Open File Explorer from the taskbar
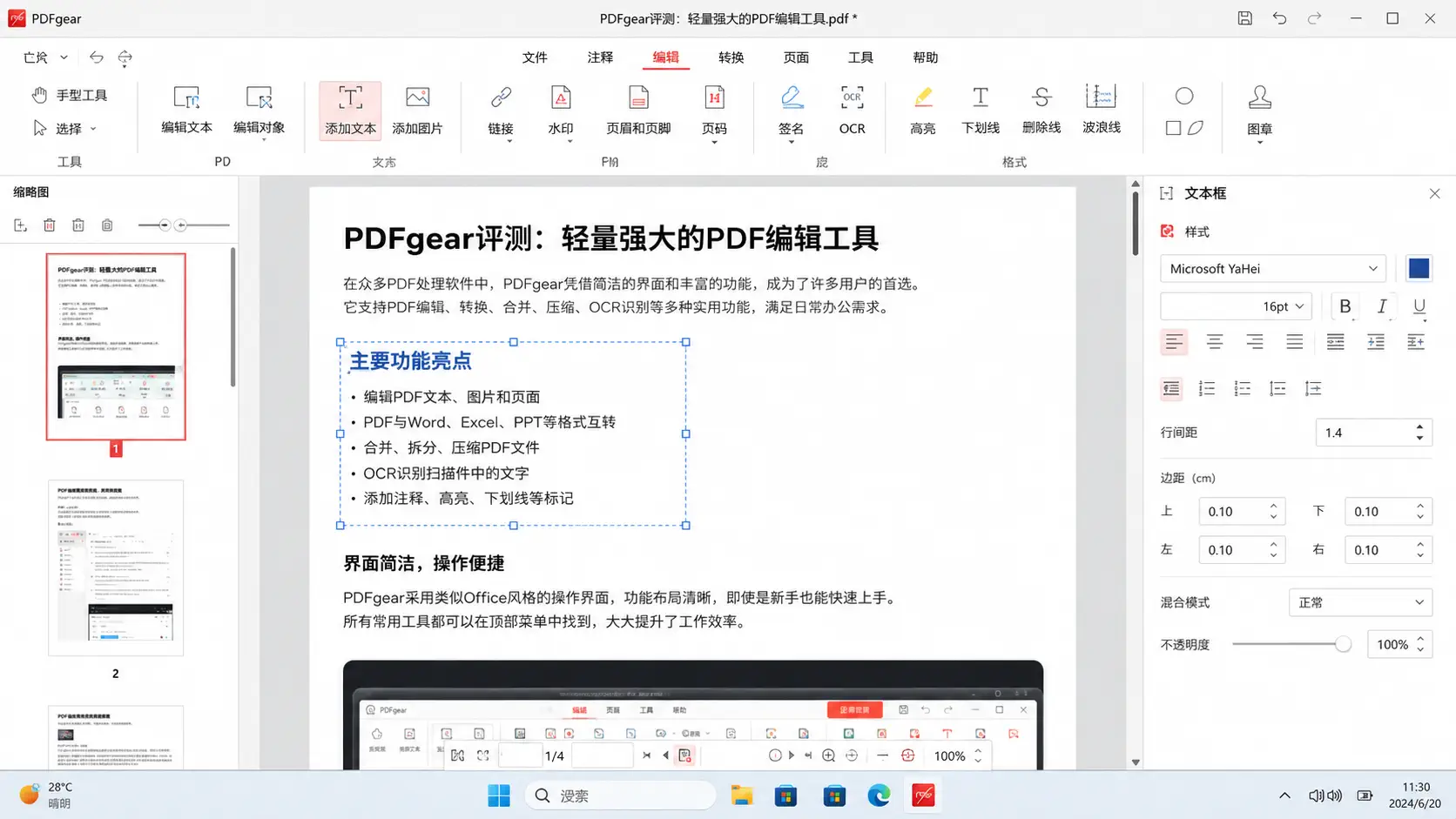Viewport: 1456px width, 819px height. coord(742,796)
